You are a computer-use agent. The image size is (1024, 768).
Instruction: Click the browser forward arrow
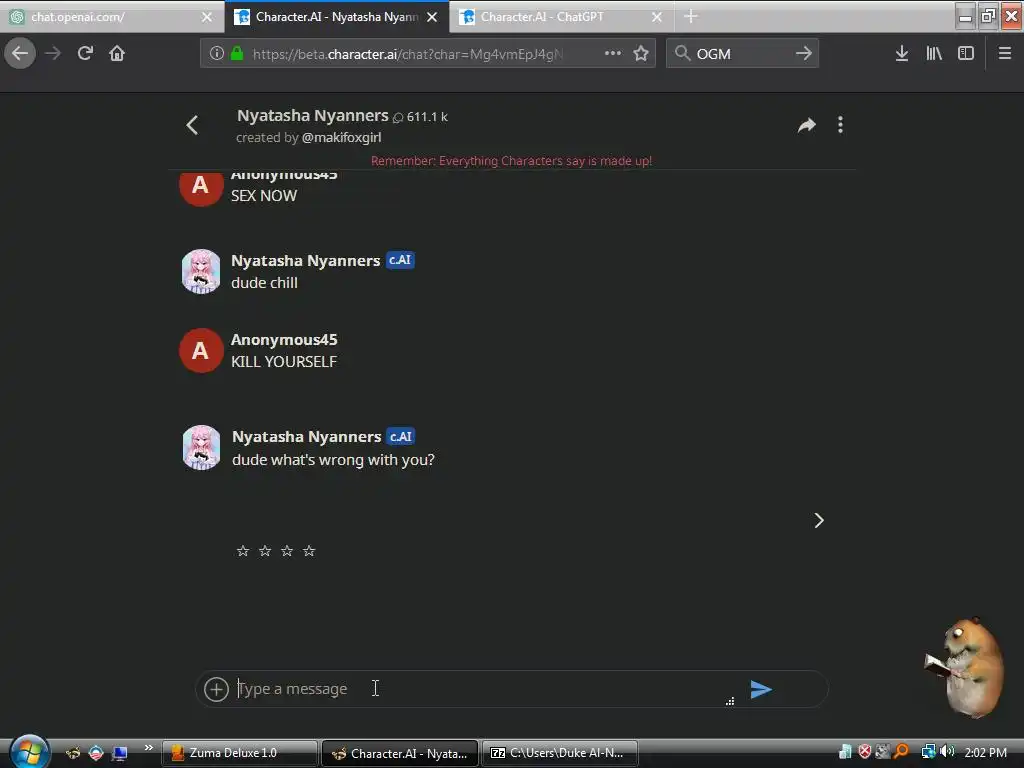click(x=53, y=53)
